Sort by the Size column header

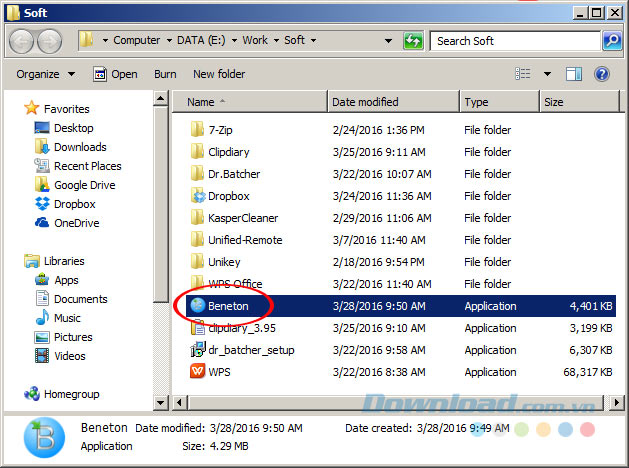(x=580, y=102)
